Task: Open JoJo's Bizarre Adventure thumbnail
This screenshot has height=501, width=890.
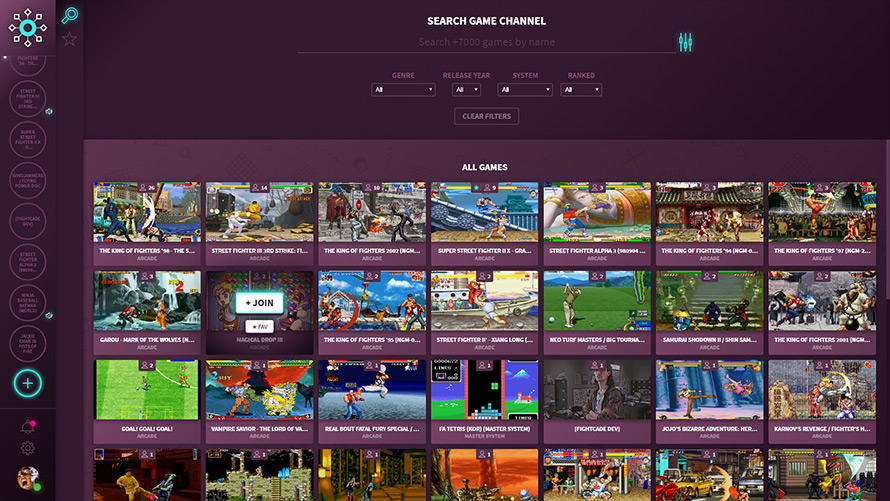Action: (710, 390)
